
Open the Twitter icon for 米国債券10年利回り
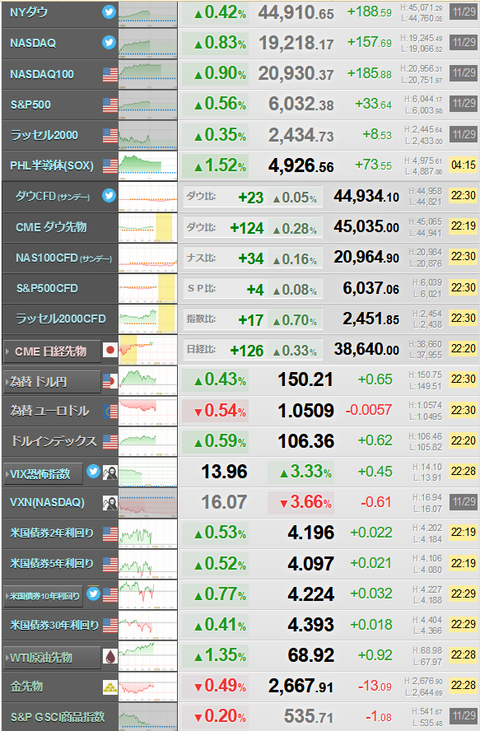(x=93, y=593)
